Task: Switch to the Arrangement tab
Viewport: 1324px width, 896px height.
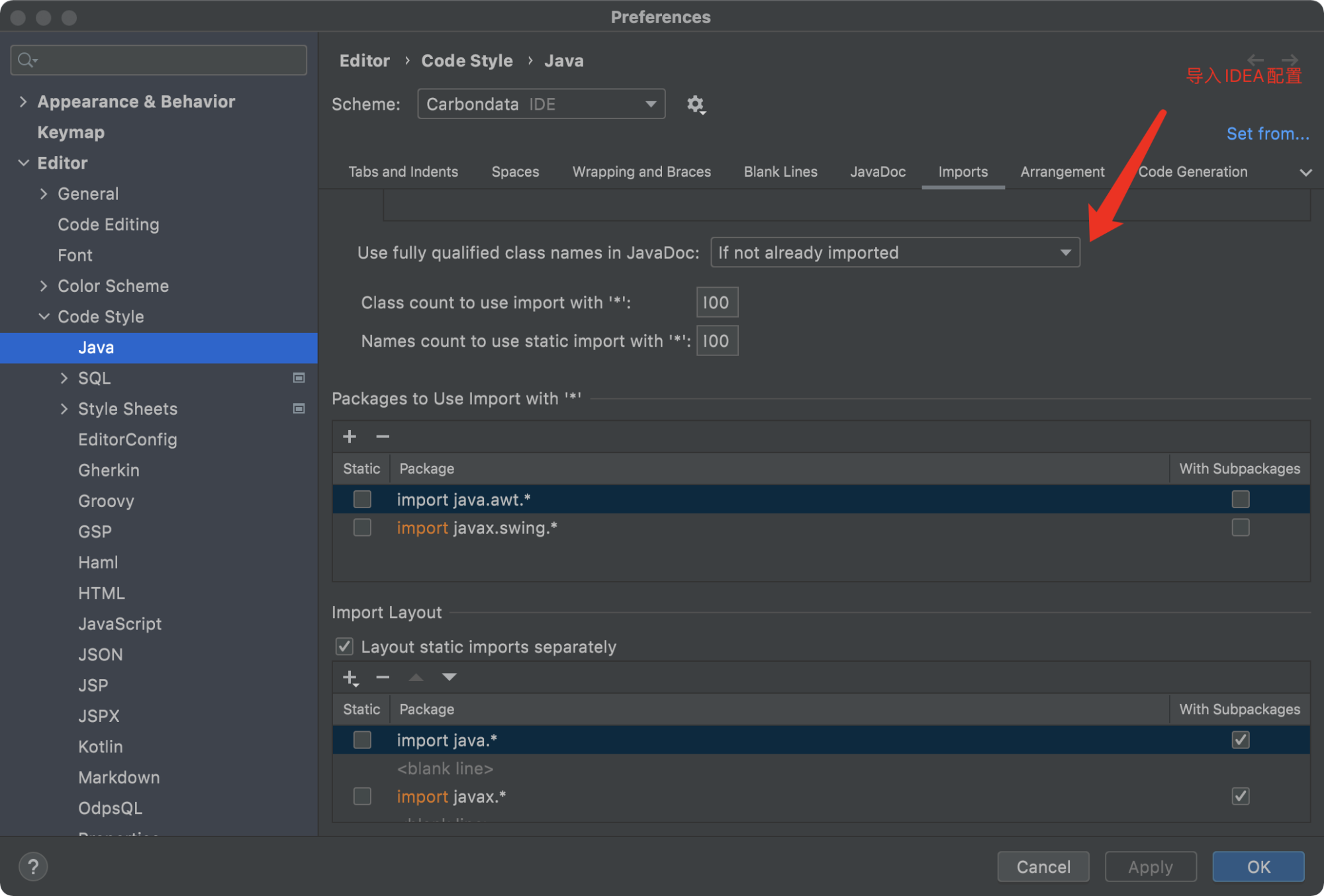Action: (x=1063, y=171)
